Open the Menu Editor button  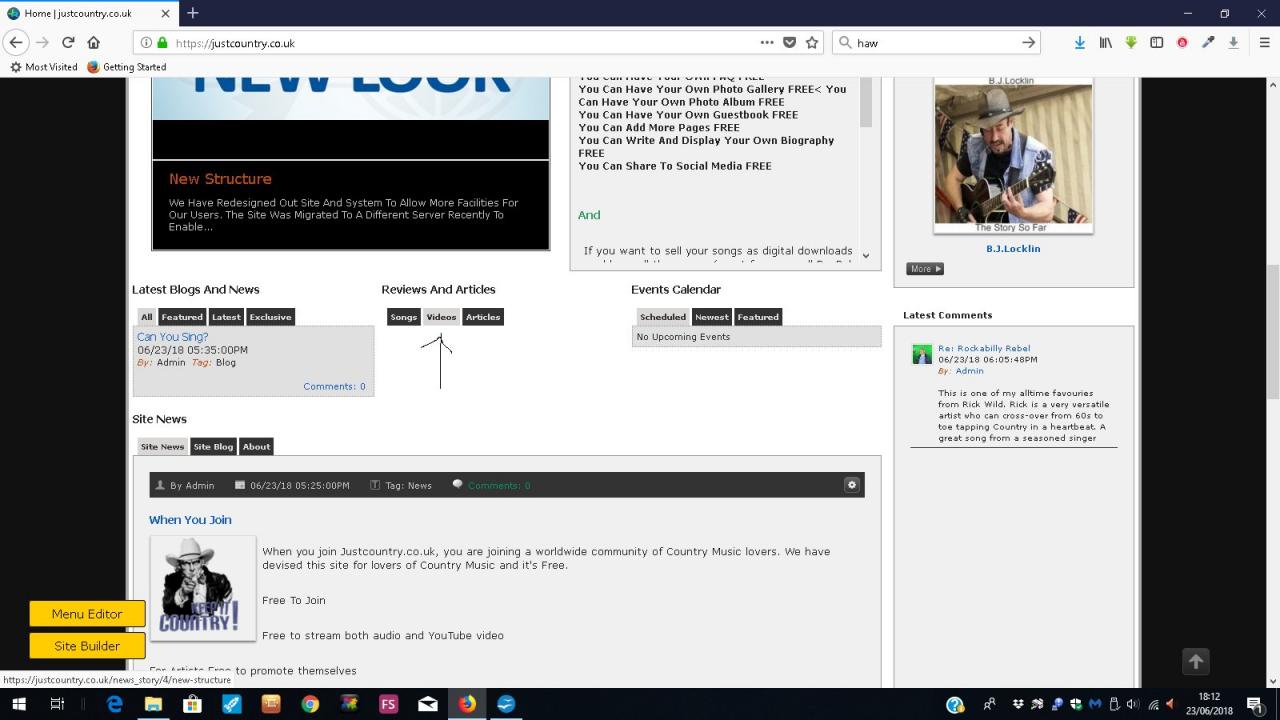pos(87,614)
